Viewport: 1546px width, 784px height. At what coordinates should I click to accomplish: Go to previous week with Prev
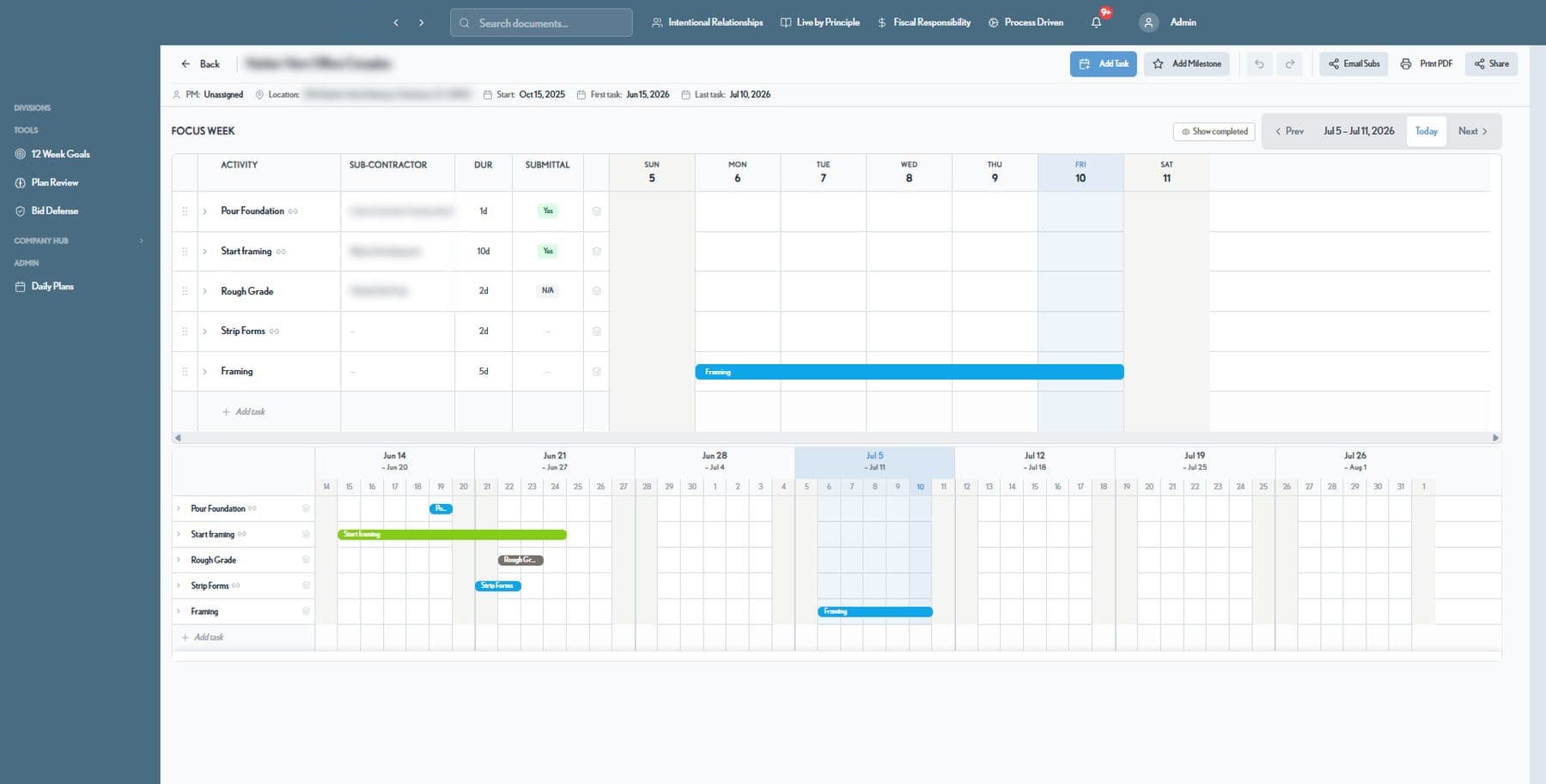click(x=1289, y=131)
